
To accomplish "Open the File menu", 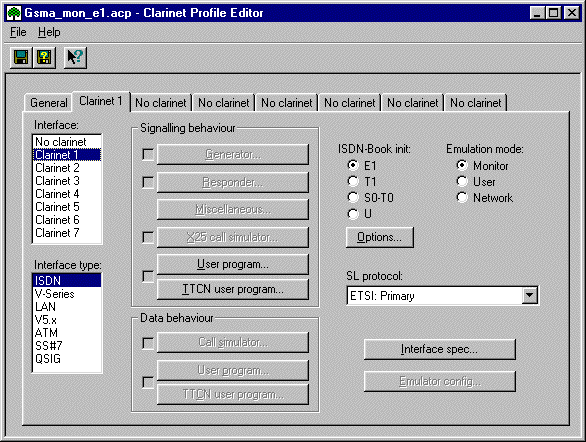I will 18,32.
